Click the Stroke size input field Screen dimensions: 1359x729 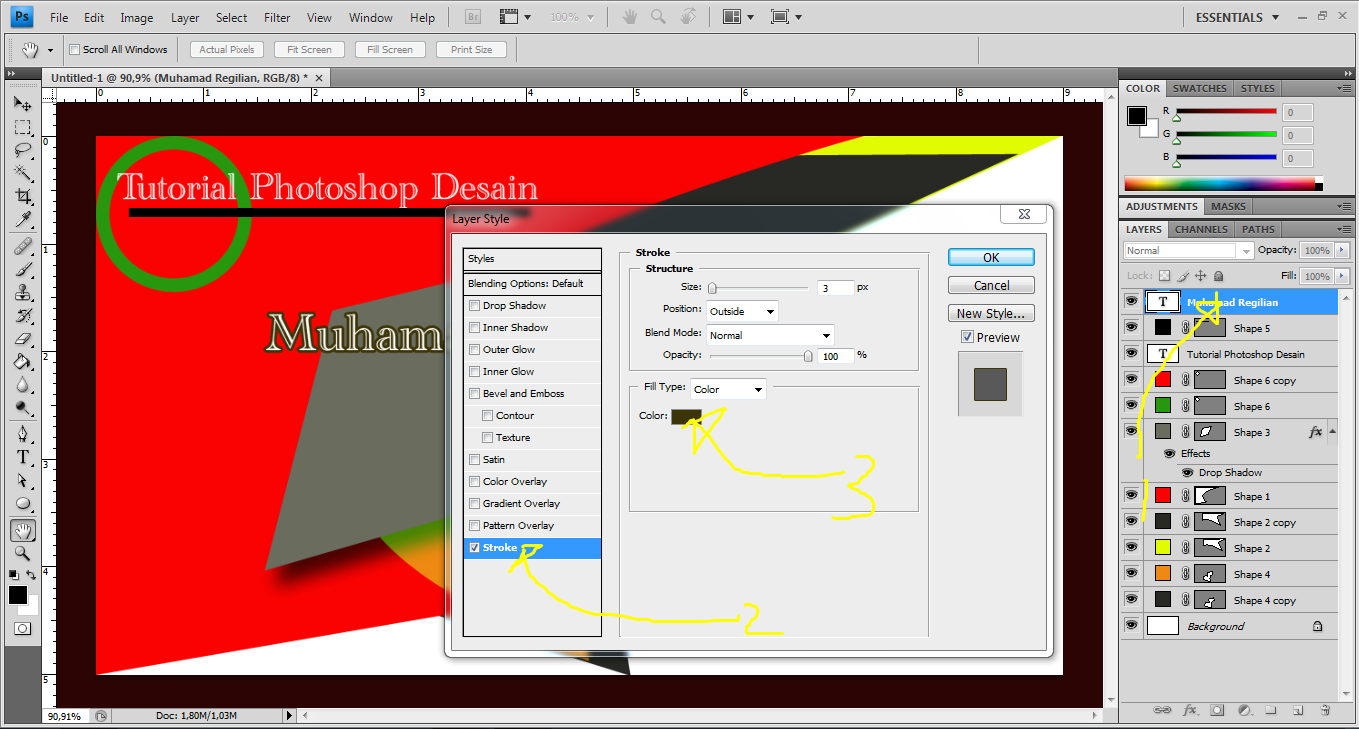(x=834, y=287)
